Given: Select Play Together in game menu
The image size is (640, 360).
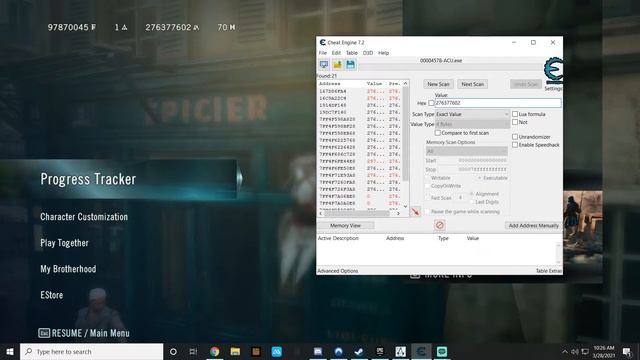Looking at the screenshot, I should pyautogui.click(x=64, y=243).
